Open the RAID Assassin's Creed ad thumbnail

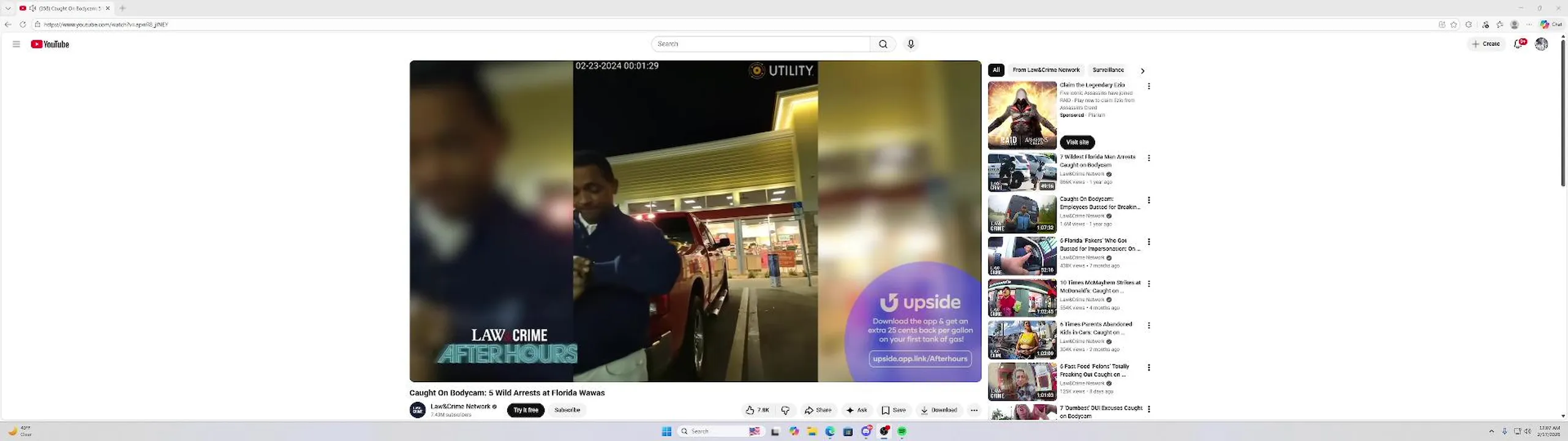tap(1022, 115)
